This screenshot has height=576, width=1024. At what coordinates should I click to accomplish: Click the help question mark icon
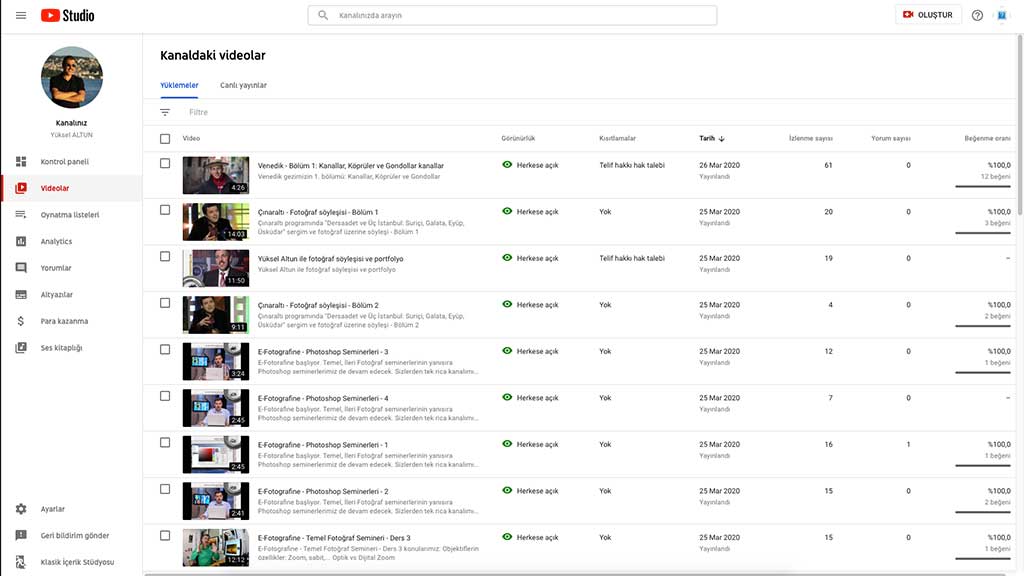tap(977, 15)
